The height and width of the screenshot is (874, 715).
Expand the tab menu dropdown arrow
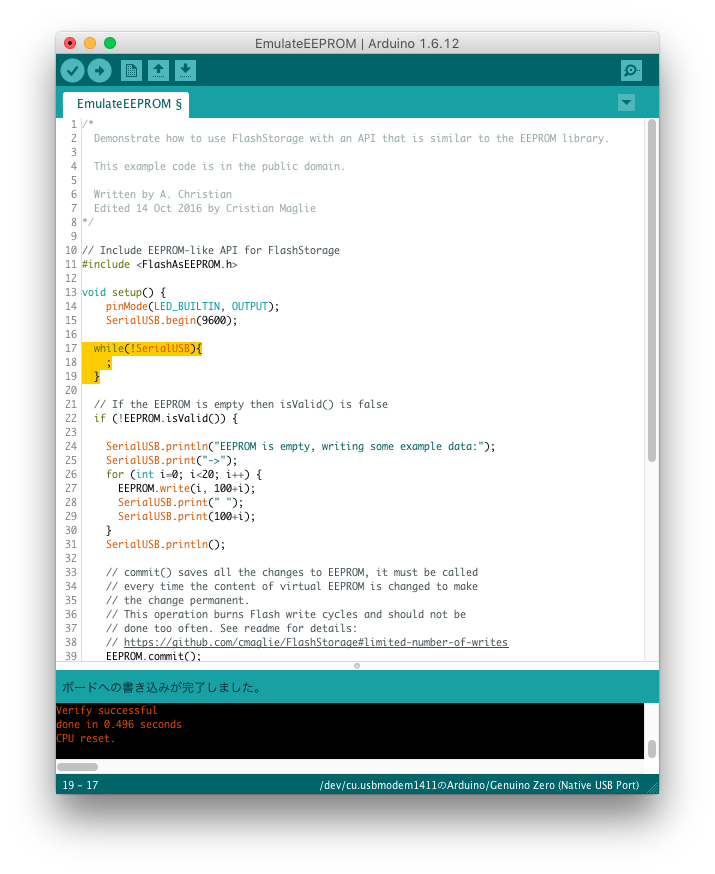click(x=626, y=103)
